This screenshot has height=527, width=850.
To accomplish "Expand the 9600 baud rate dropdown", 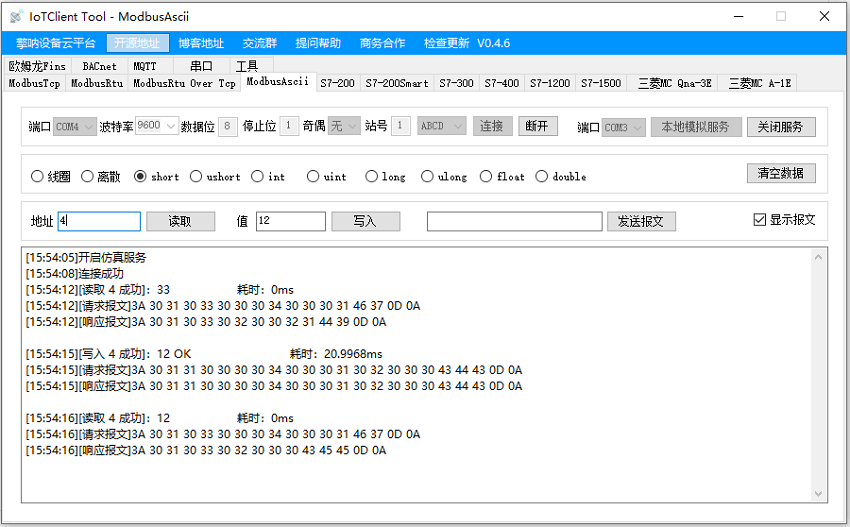I will (157, 127).
